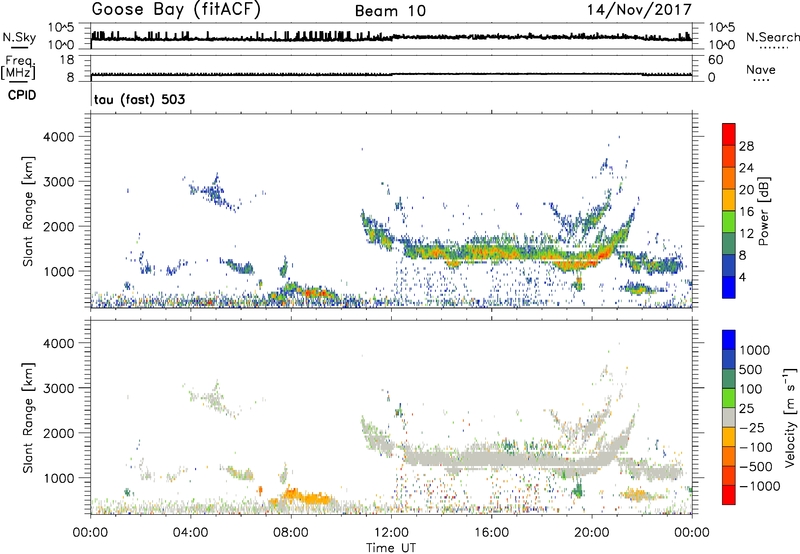Select the "Freq. [MHz]" axis label
The width and height of the screenshot is (800, 554).
pos(18,68)
